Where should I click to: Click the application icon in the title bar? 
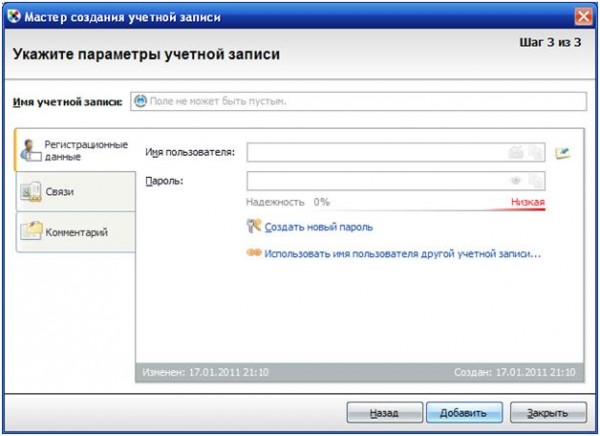14,16
